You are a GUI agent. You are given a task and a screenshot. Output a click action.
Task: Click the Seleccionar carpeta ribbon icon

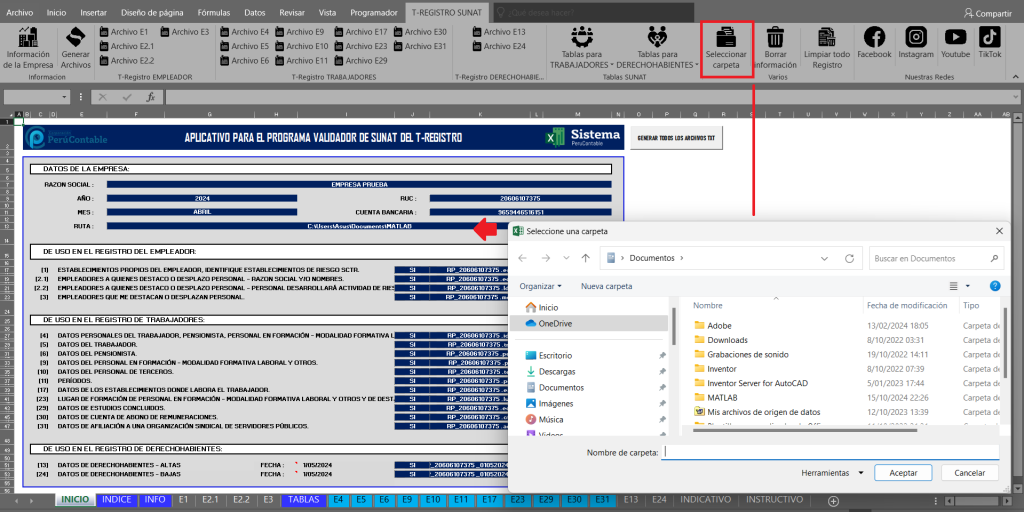click(x=726, y=48)
